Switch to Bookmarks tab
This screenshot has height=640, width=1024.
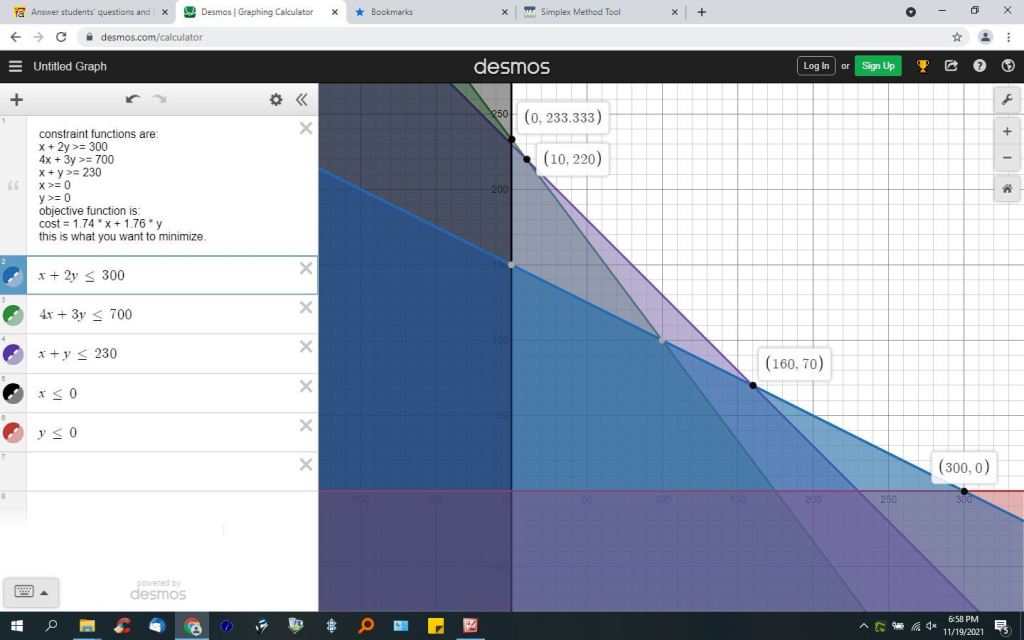coord(431,12)
